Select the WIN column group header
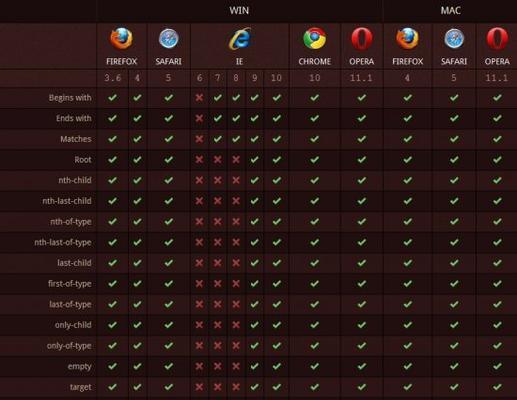Screen dimensions: 517x400 tap(239, 11)
